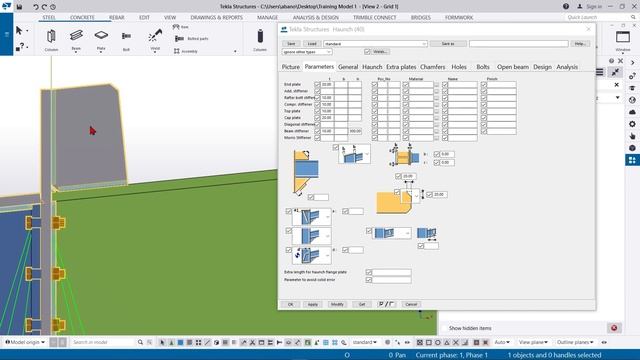Open the Undo history clock icon

point(53,7)
